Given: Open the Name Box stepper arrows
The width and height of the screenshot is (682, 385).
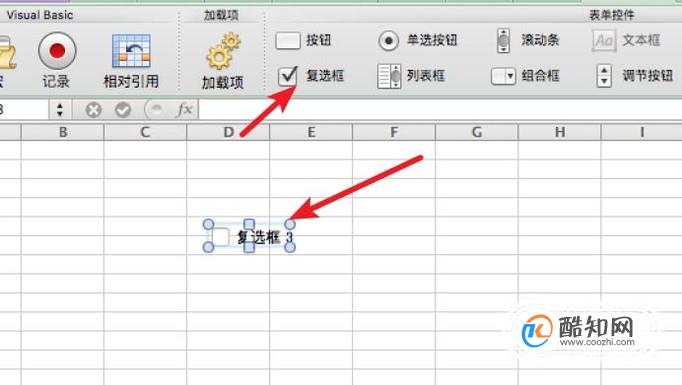Looking at the screenshot, I should click(x=60, y=109).
